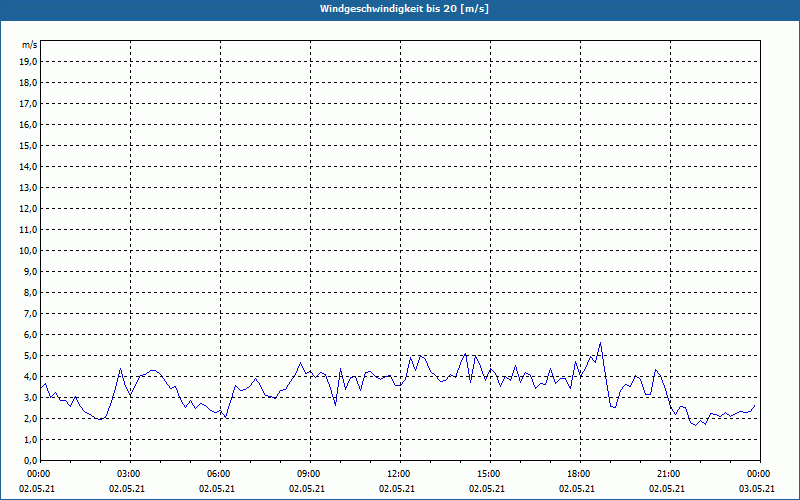Select the 13,0 y-axis value
Viewport: 800px width, 500px height.
coord(28,188)
